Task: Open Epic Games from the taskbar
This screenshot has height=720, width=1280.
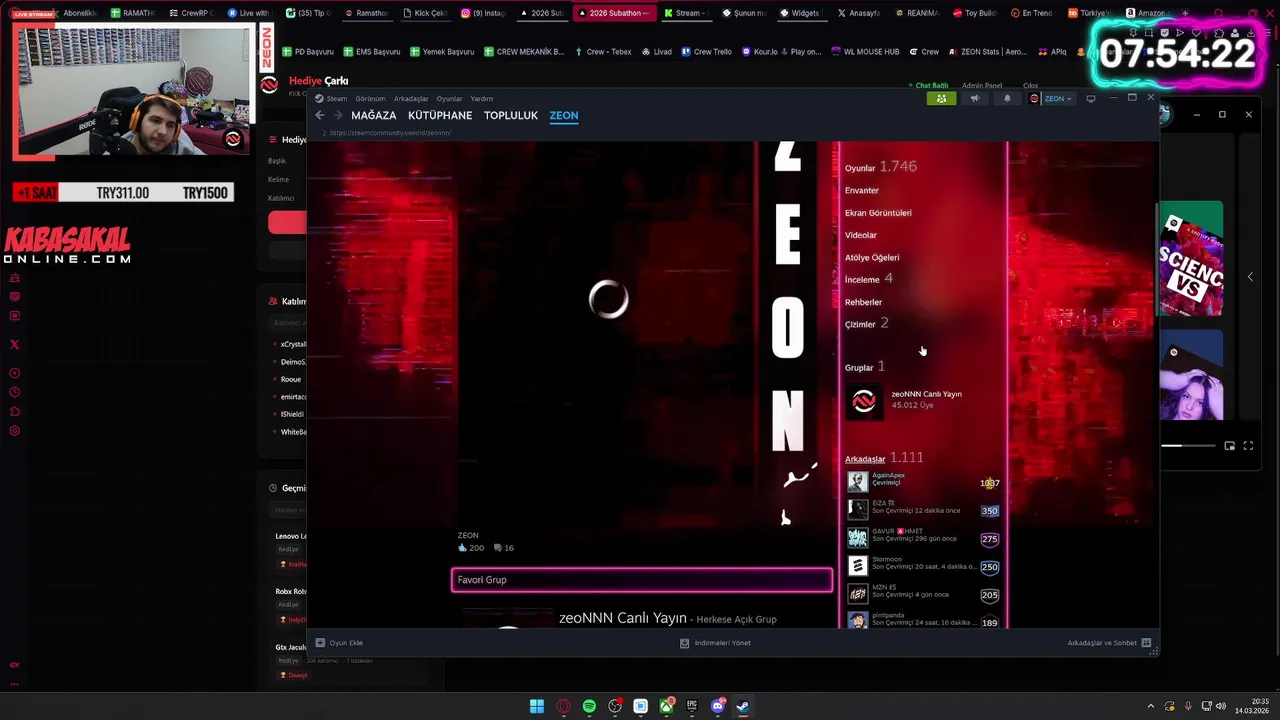Action: click(x=692, y=706)
